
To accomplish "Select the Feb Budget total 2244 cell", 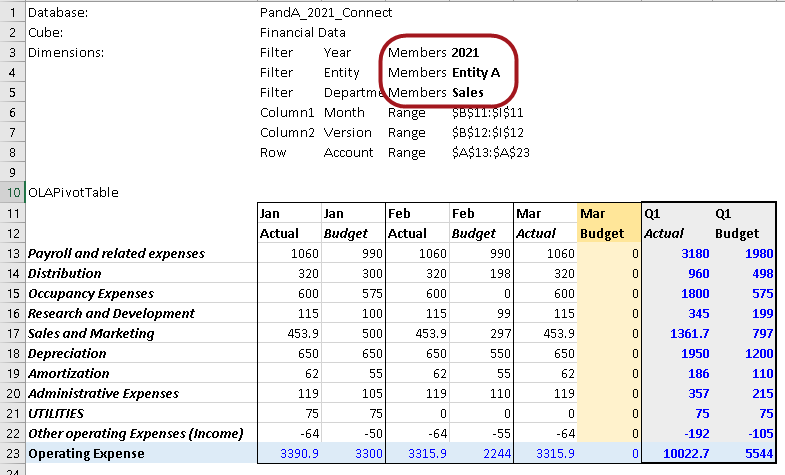I will [480, 454].
